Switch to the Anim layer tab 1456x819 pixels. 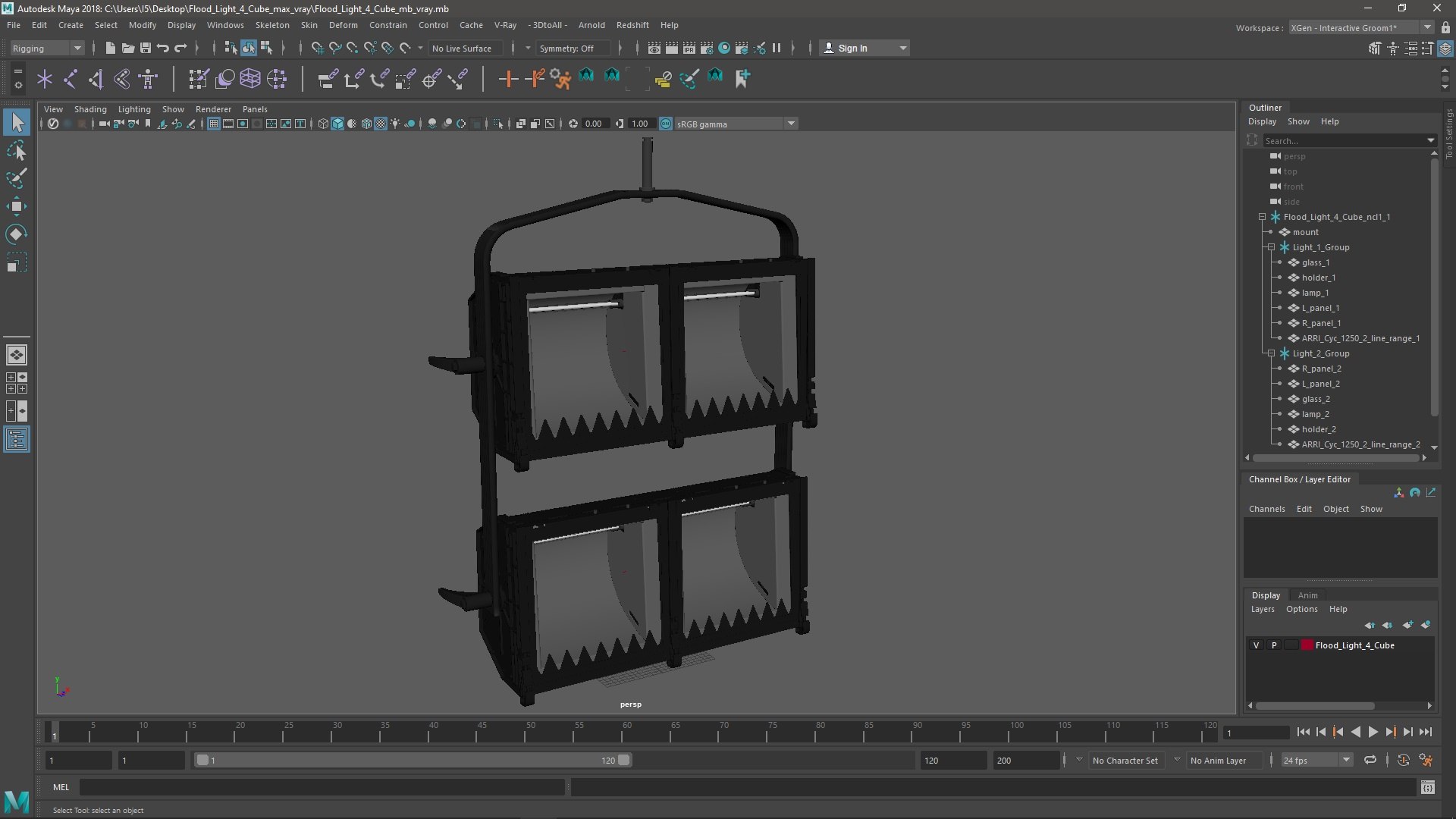[x=1307, y=595]
